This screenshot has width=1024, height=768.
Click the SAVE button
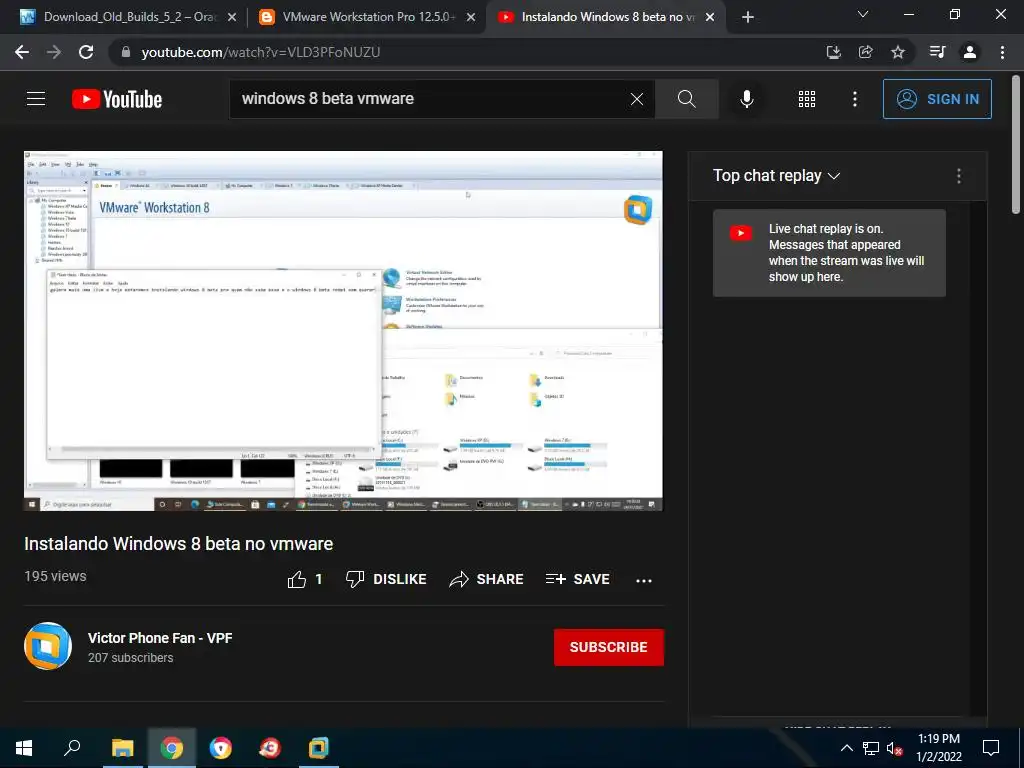(578, 579)
